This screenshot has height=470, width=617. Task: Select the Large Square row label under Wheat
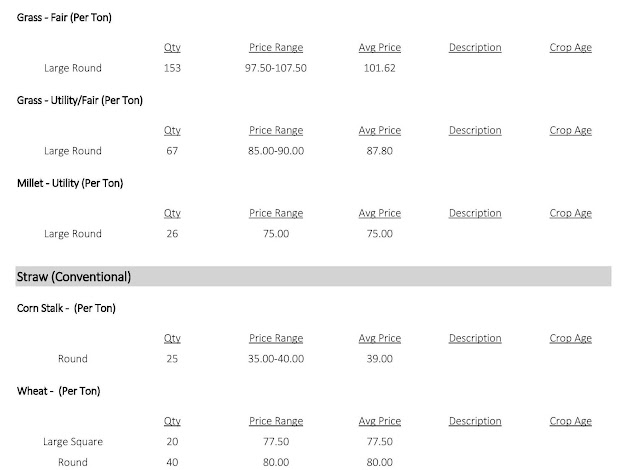click(73, 441)
